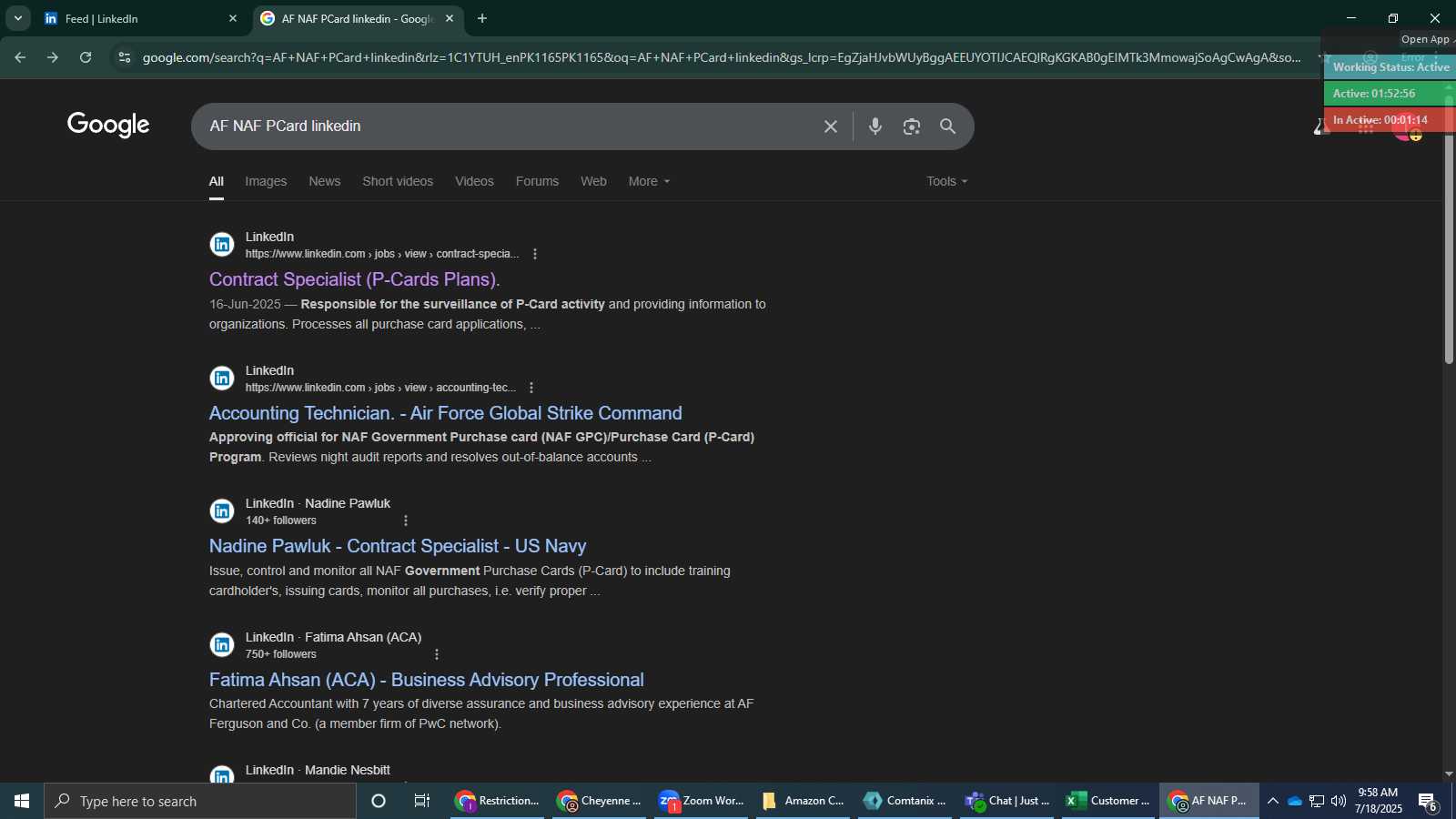Open search by image camera icon
This screenshot has height=819, width=1456.
point(911,126)
